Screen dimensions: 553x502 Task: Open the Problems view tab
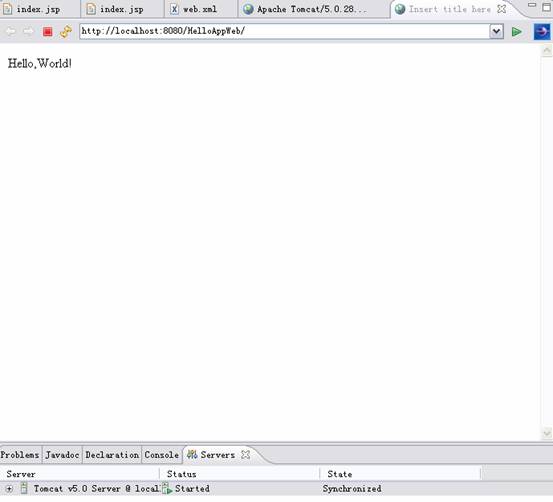[20, 455]
